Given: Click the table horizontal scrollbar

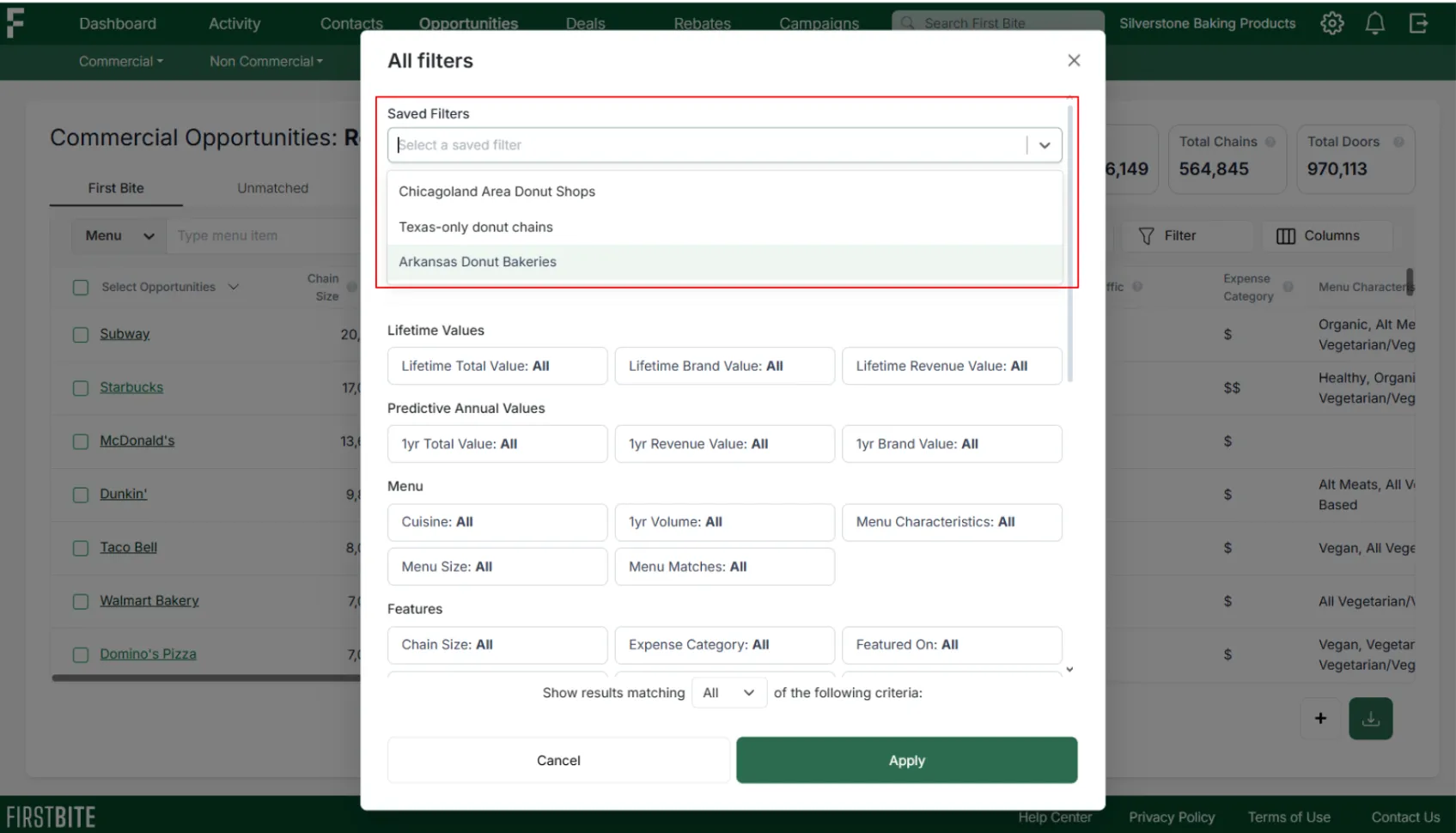Looking at the screenshot, I should [x=206, y=678].
